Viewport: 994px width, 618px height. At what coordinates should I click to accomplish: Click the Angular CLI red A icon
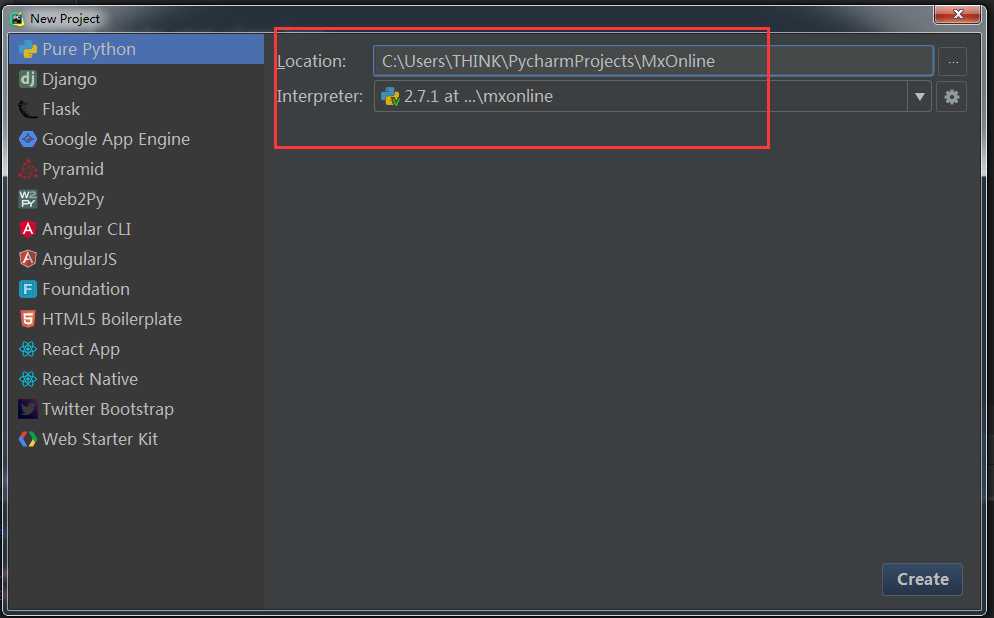pyautogui.click(x=28, y=229)
